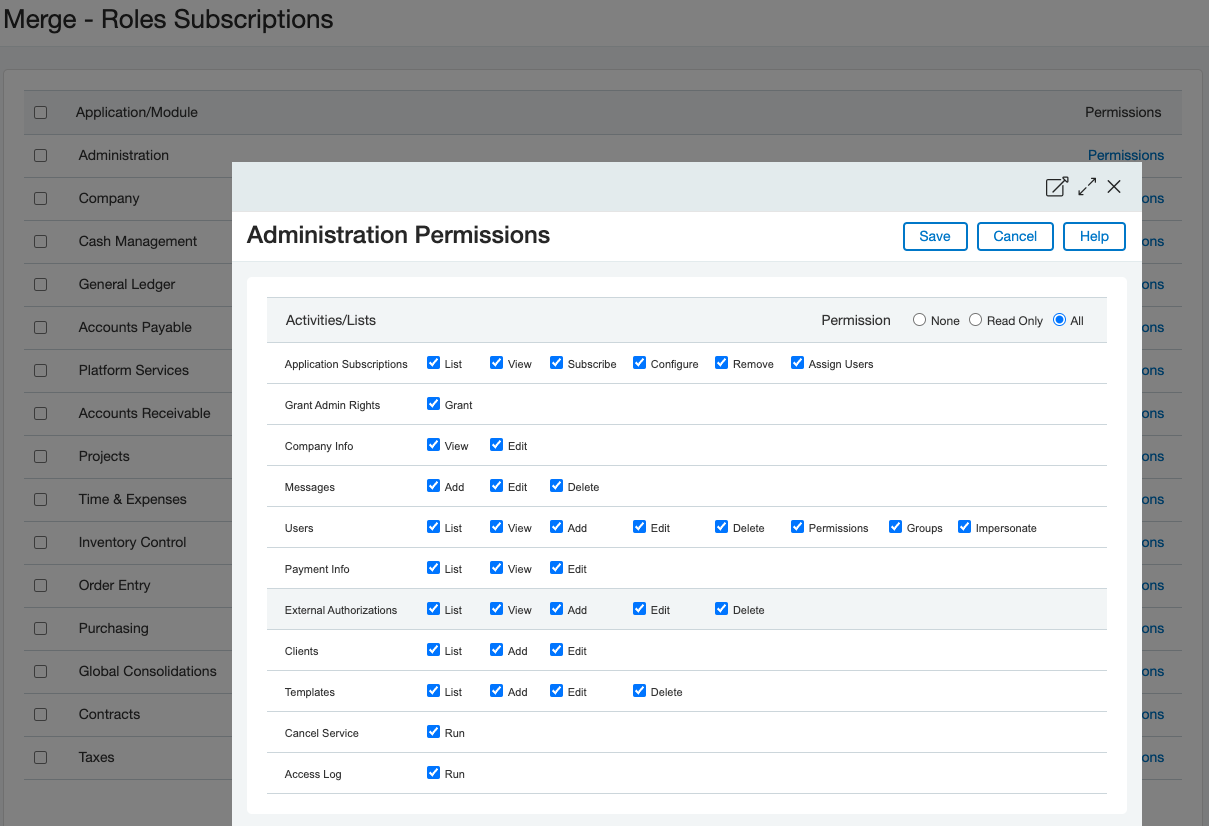Check the General Ledger module checkbox
This screenshot has width=1209, height=826.
coord(40,284)
